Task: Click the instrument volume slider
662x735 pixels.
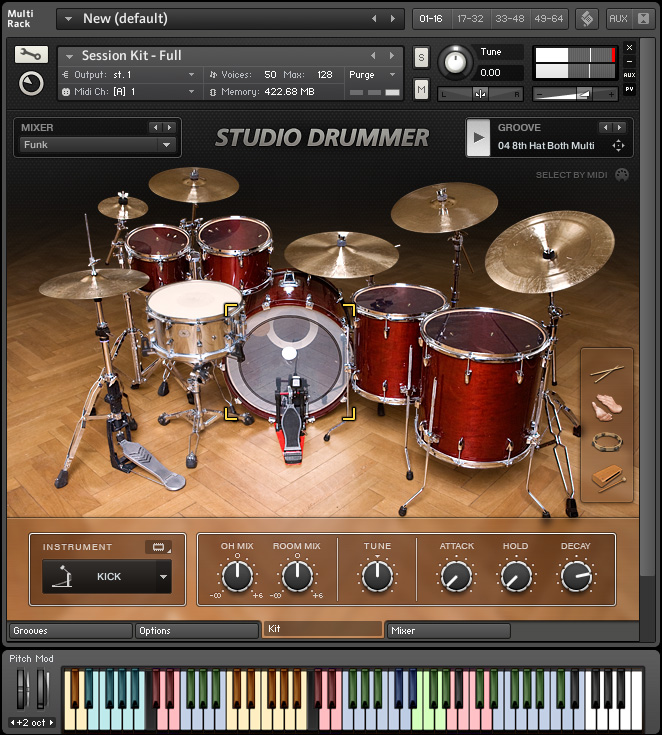Action: pos(575,94)
